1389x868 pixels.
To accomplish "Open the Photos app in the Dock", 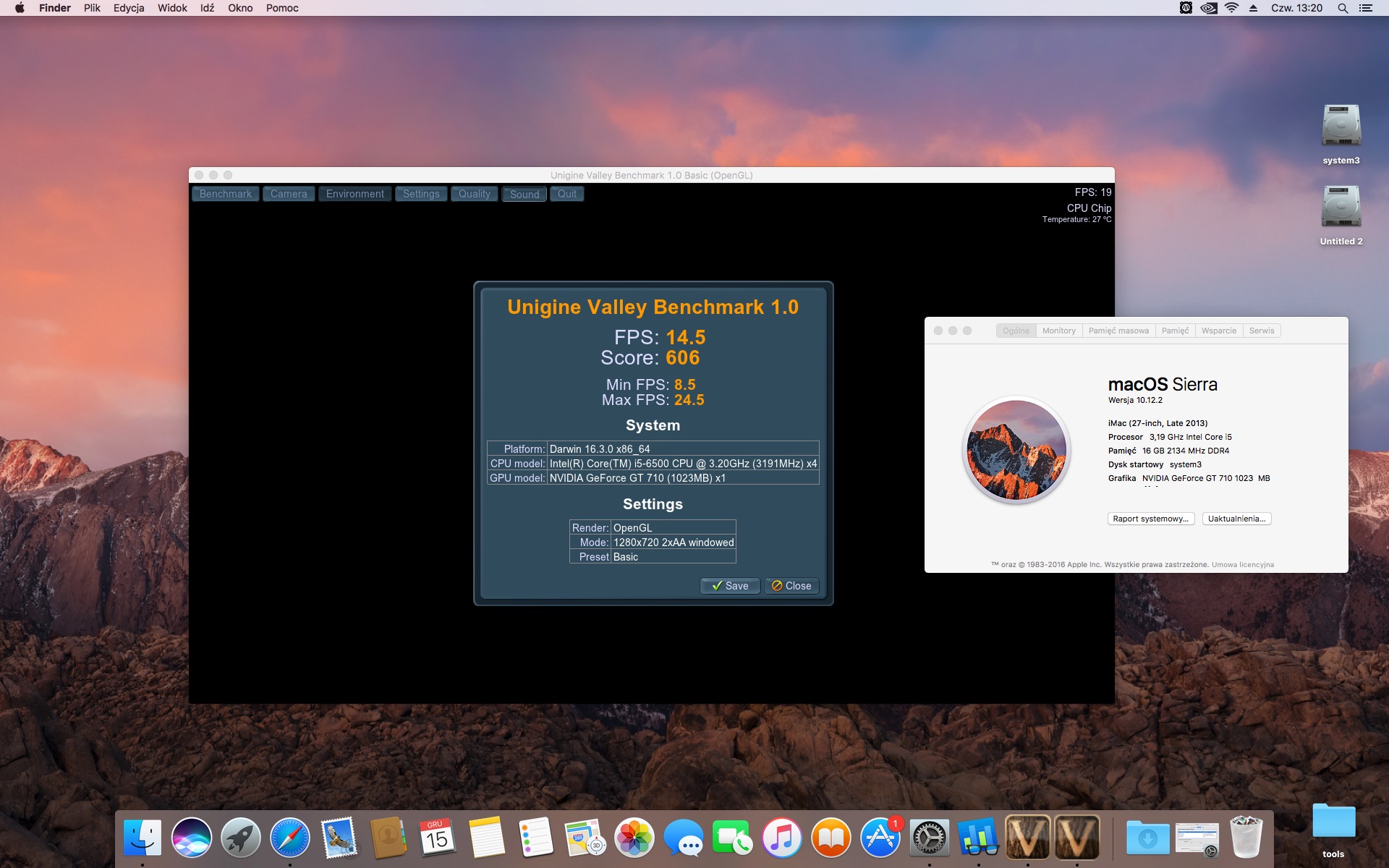I will pyautogui.click(x=634, y=838).
